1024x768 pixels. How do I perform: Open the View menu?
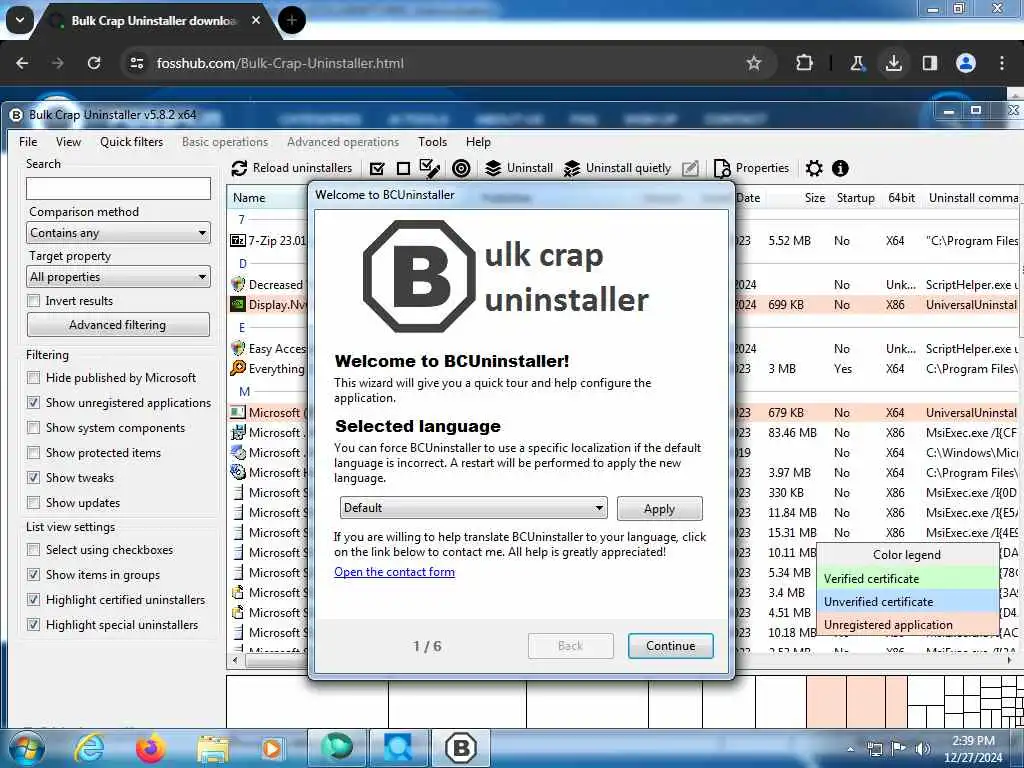click(x=69, y=142)
